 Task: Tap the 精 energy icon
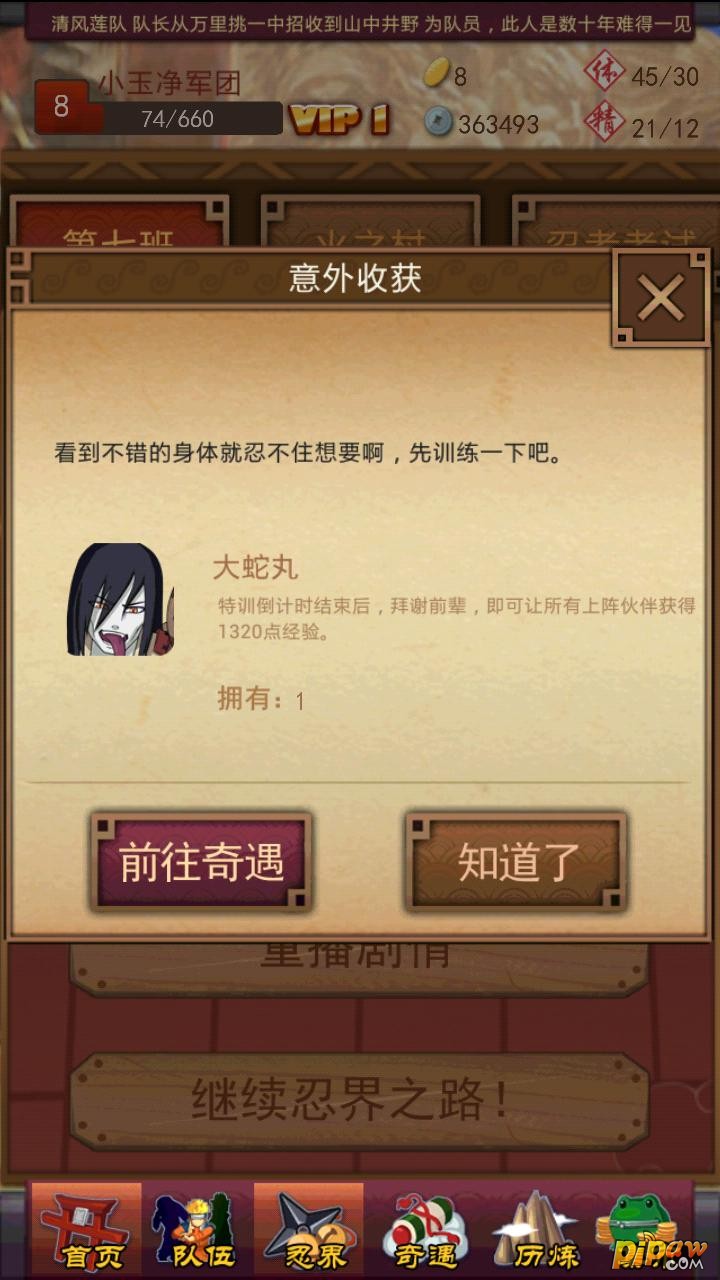604,122
